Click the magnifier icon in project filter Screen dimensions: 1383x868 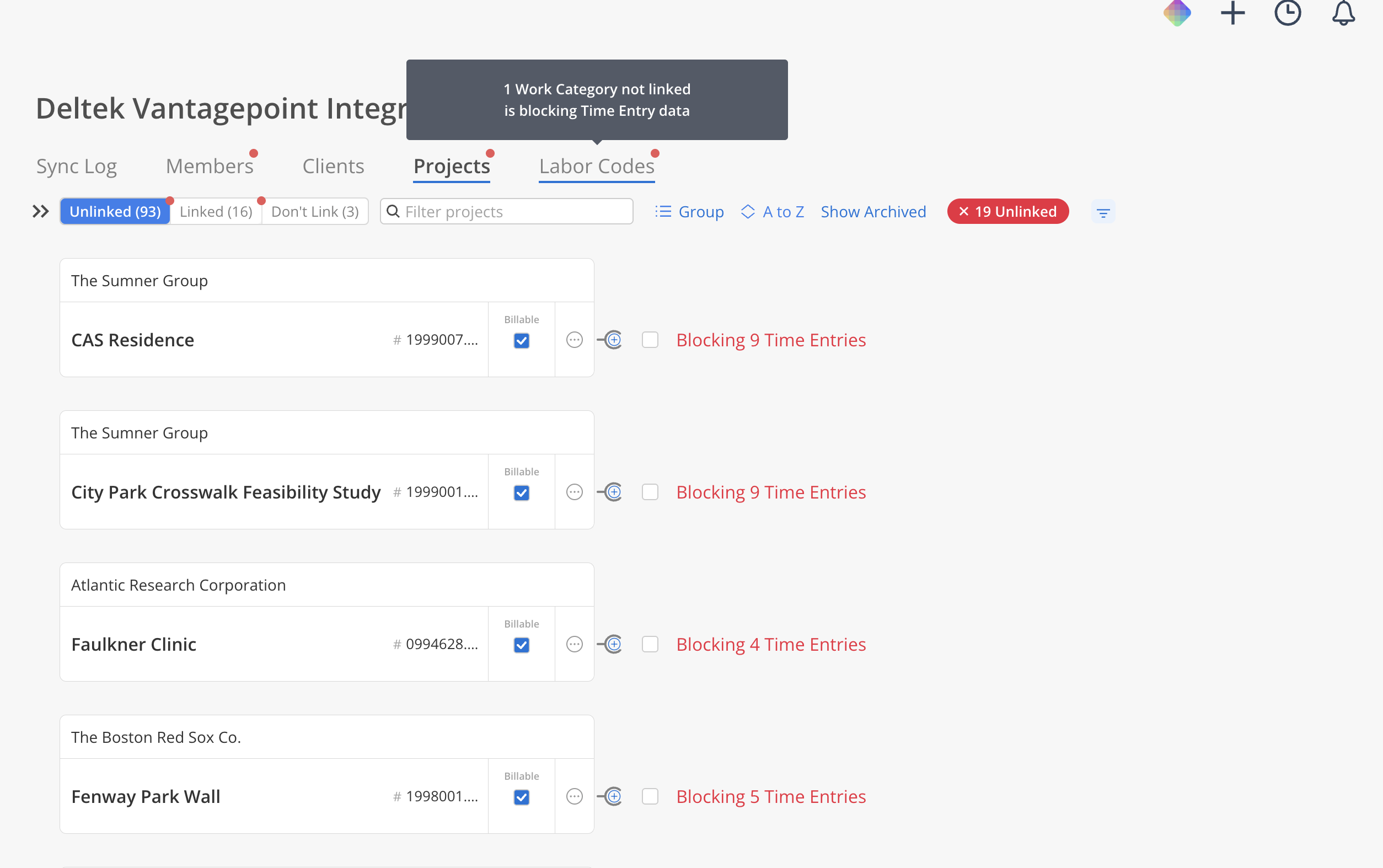pos(393,211)
